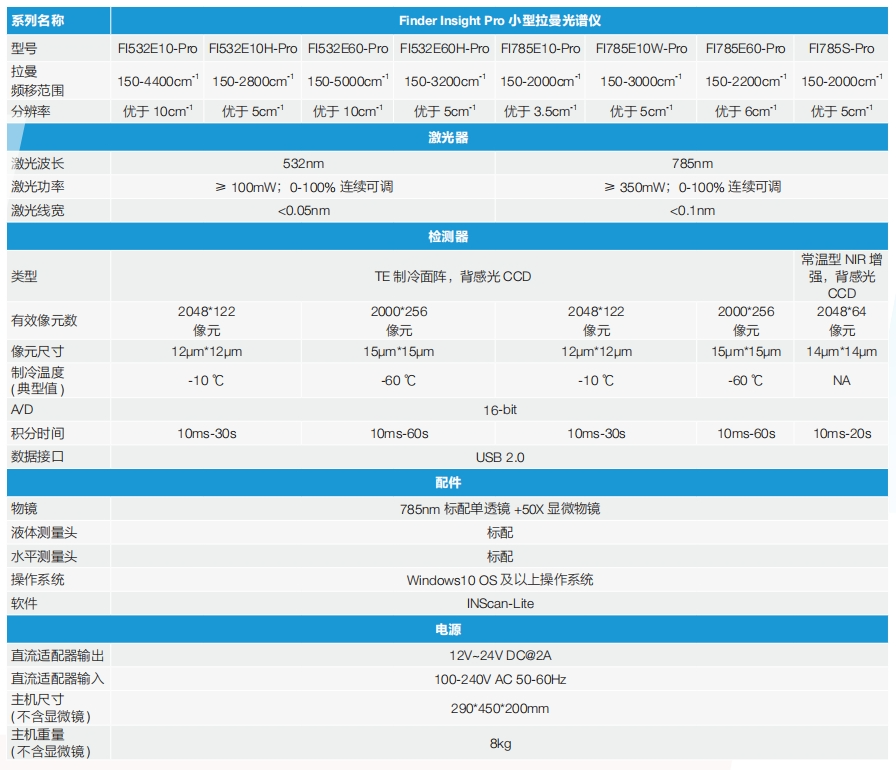Screen dimensions: 896x770
Task: Click the Finder Insight Pro title header
Action: pos(499,20)
